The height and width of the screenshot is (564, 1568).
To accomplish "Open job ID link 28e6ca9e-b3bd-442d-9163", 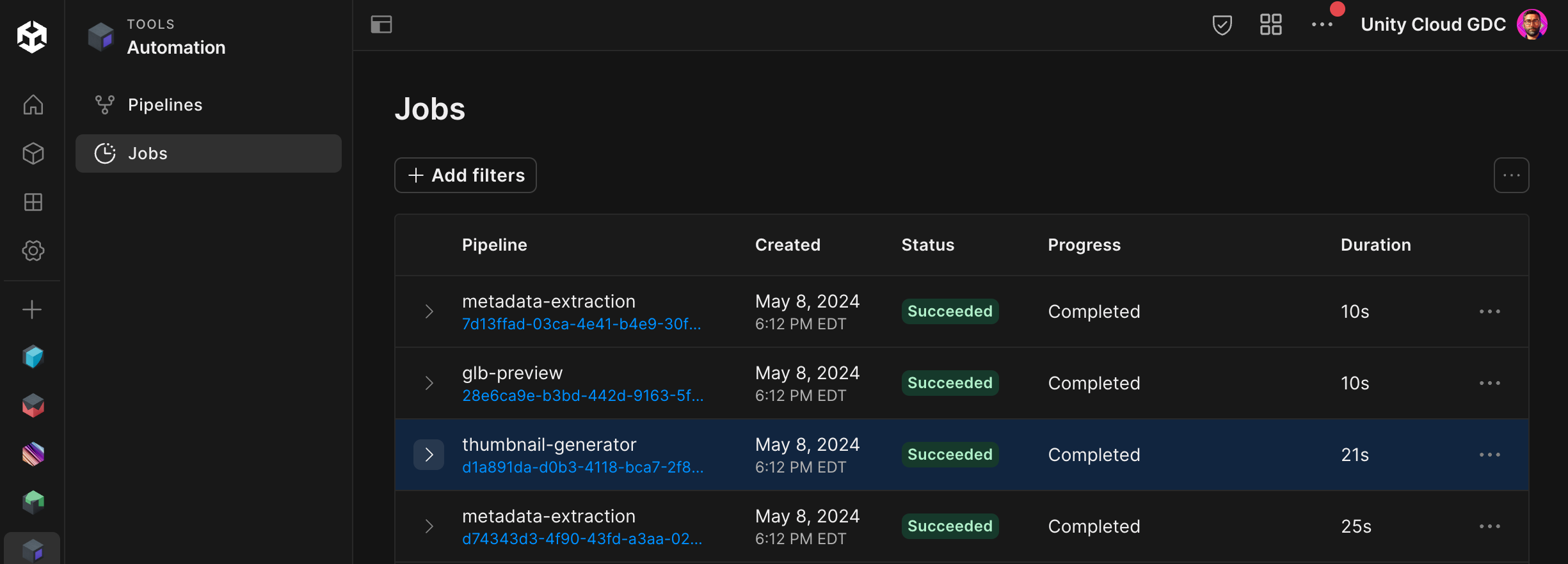I will click(x=582, y=396).
